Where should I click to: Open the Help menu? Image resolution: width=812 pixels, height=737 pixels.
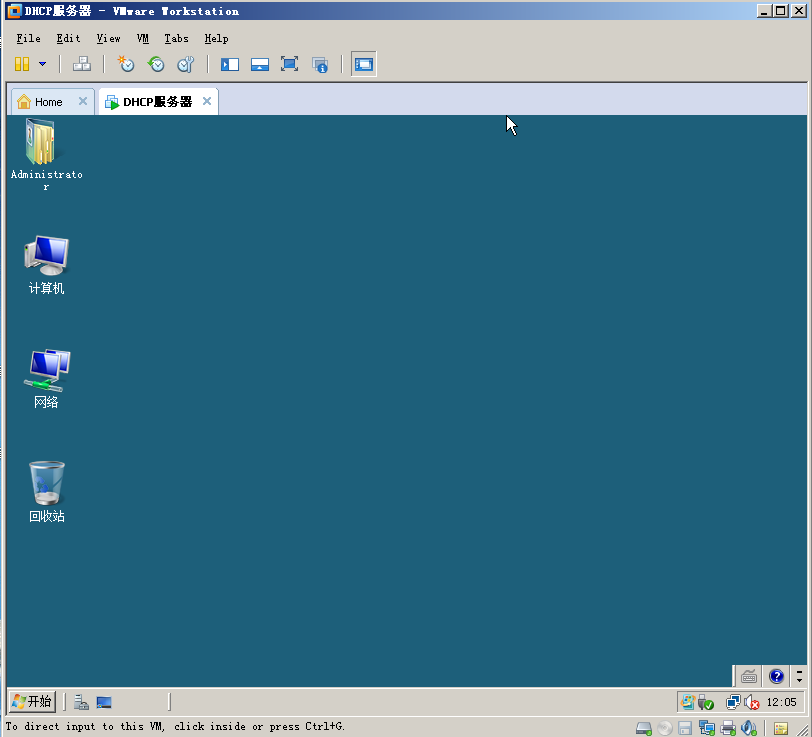[216, 38]
